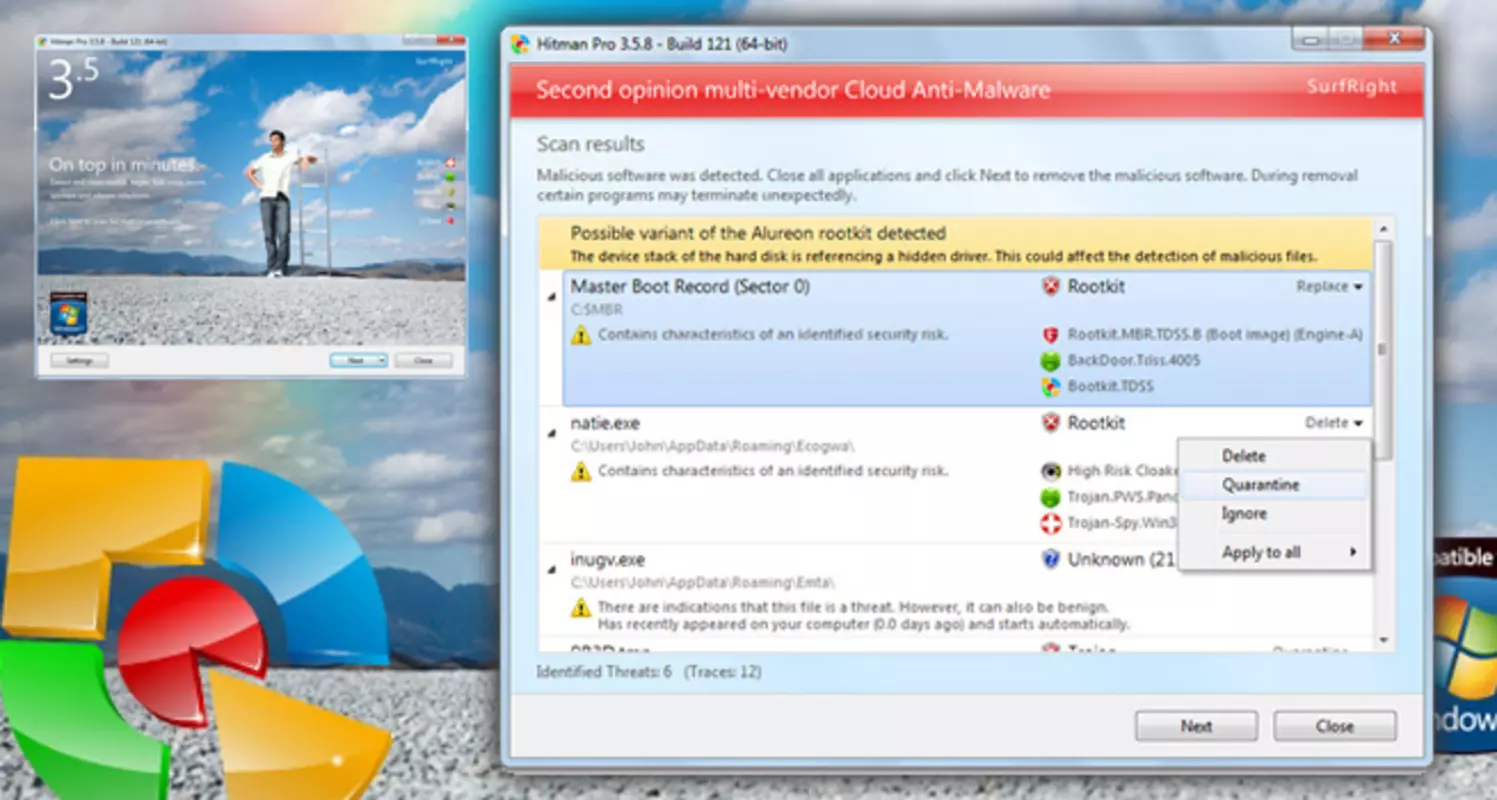Click the 'On top in minutes.' text in small window
1497x800 pixels.
[x=123, y=165]
